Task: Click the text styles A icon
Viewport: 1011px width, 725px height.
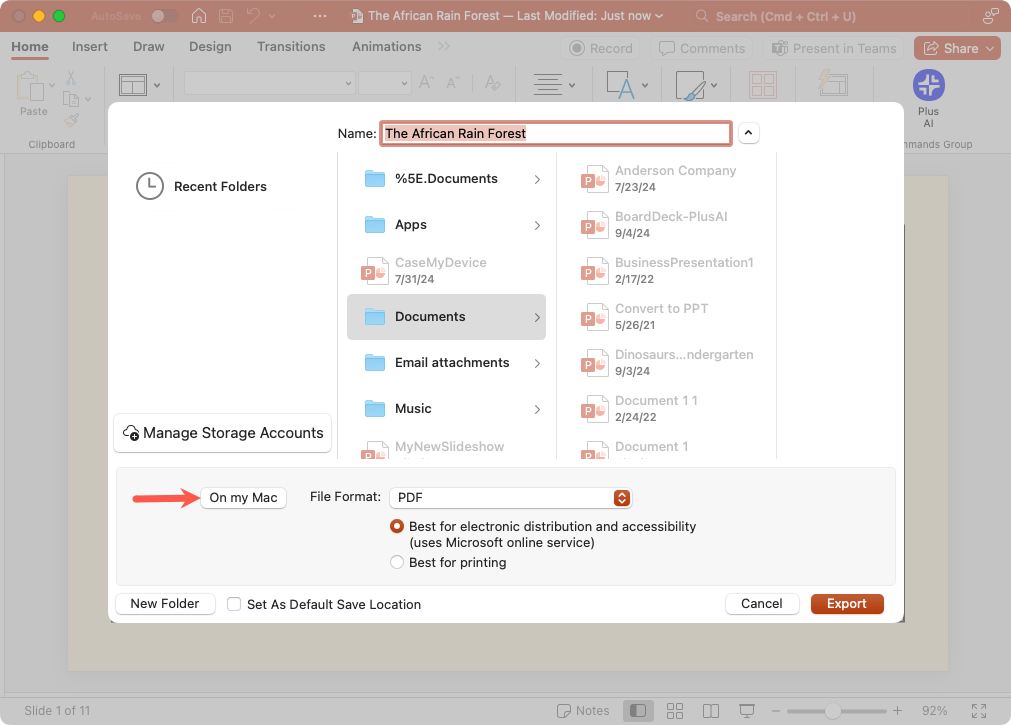Action: click(621, 85)
